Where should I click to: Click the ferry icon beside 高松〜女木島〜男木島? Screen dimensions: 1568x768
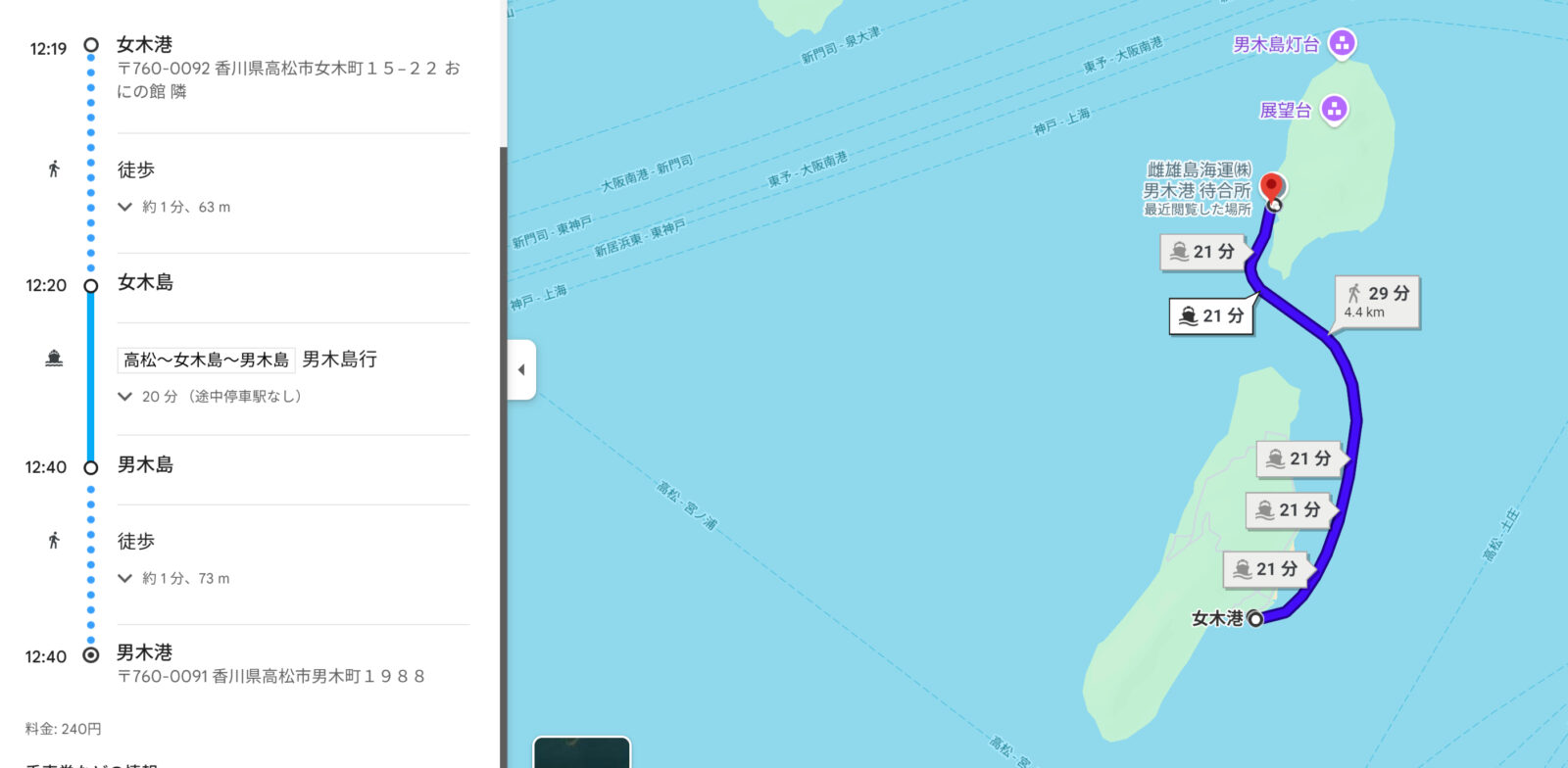point(54,360)
